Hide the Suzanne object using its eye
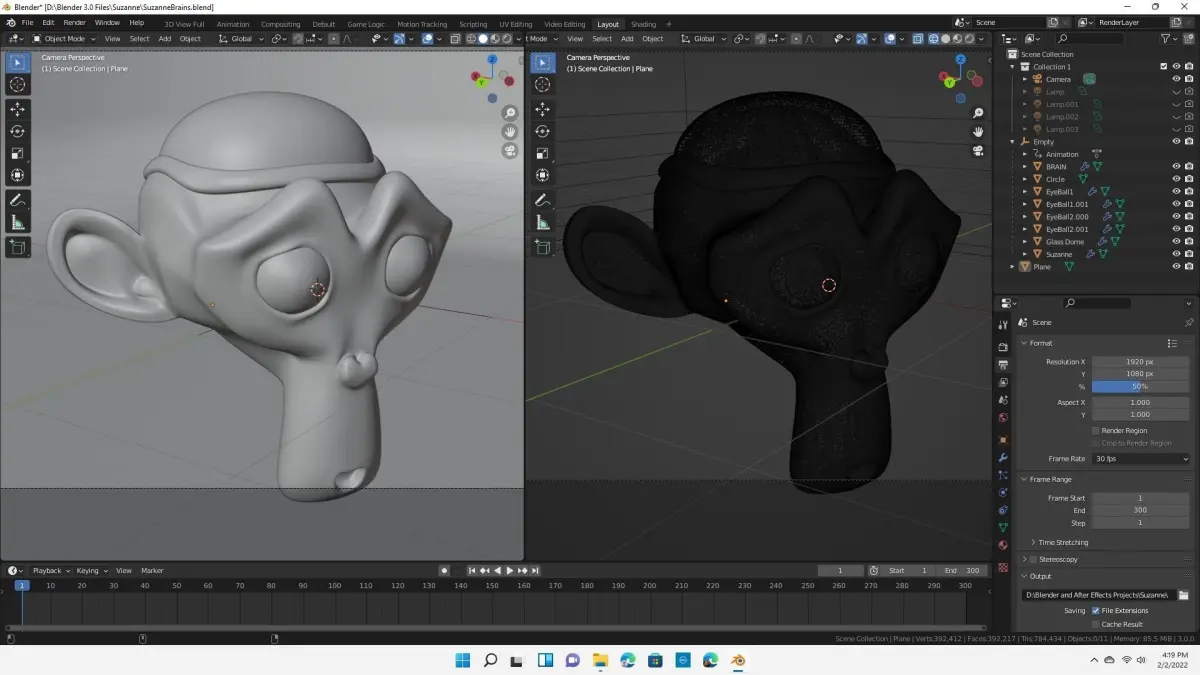1200x675 pixels. (1176, 254)
